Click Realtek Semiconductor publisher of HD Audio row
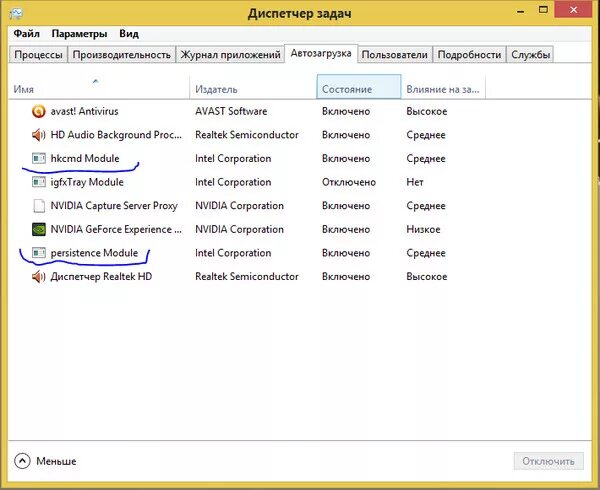The image size is (600, 490). coord(247,135)
